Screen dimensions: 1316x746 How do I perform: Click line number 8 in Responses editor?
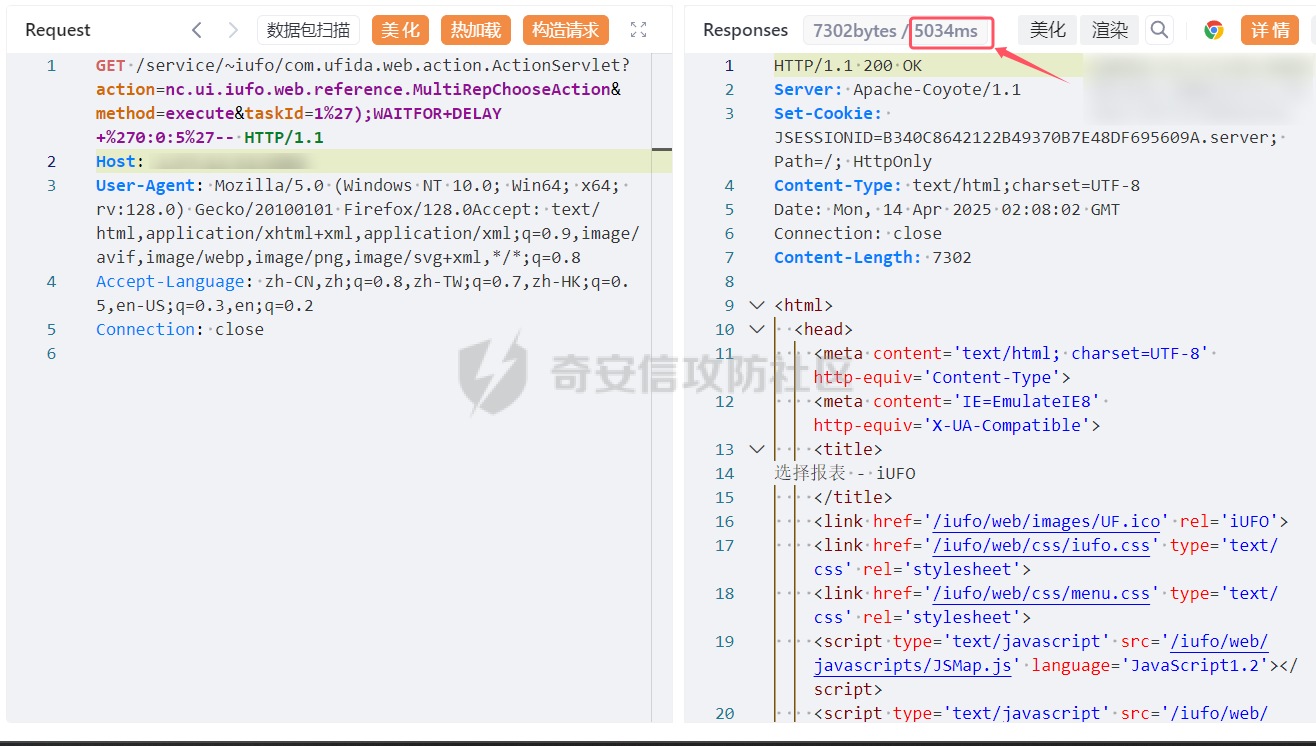pyautogui.click(x=729, y=281)
